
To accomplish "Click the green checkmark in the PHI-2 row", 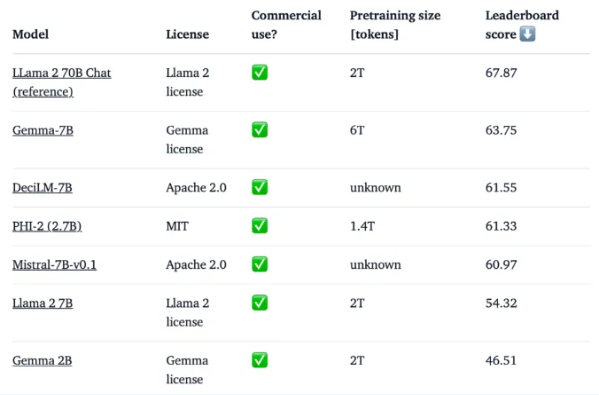I will [x=260, y=225].
